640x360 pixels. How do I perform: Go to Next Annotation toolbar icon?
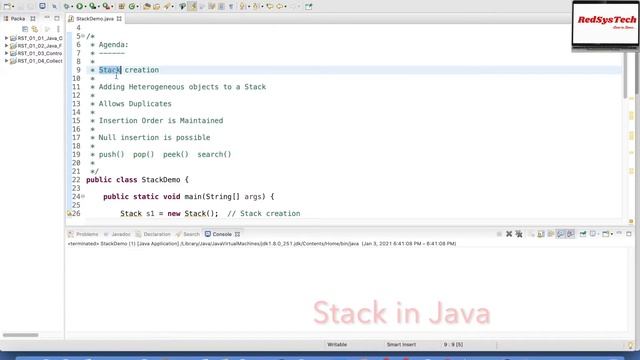pos(242,7)
